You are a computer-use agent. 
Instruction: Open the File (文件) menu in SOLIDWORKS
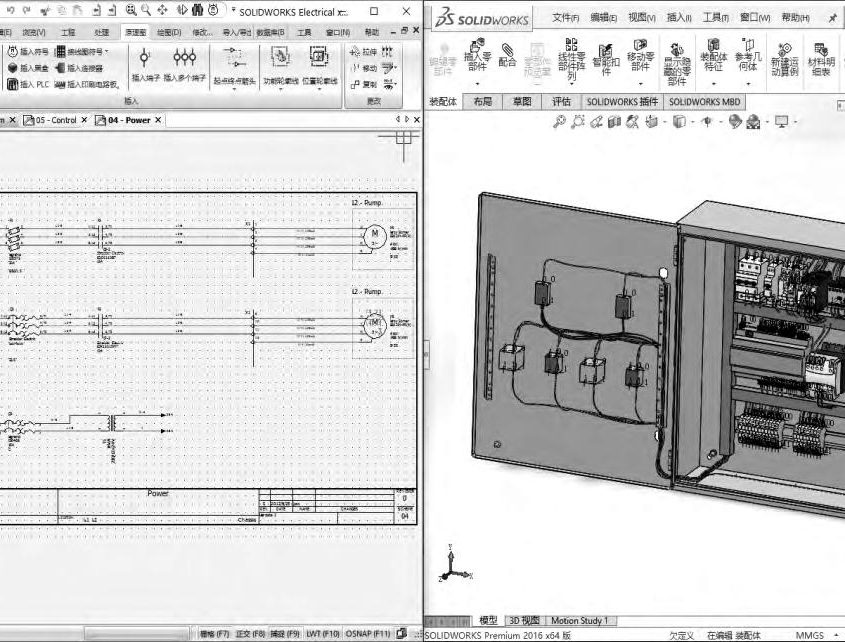pyautogui.click(x=565, y=18)
